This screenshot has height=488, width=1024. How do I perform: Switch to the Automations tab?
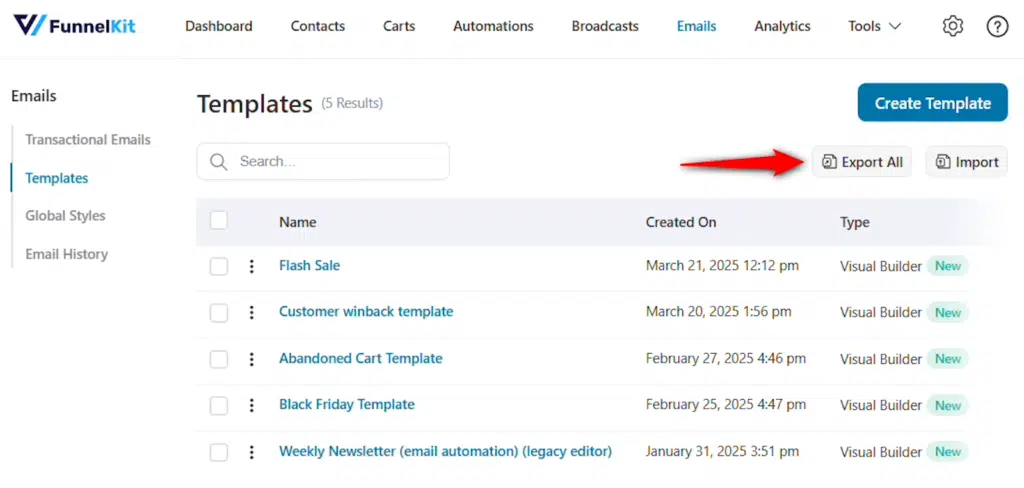pos(493,27)
